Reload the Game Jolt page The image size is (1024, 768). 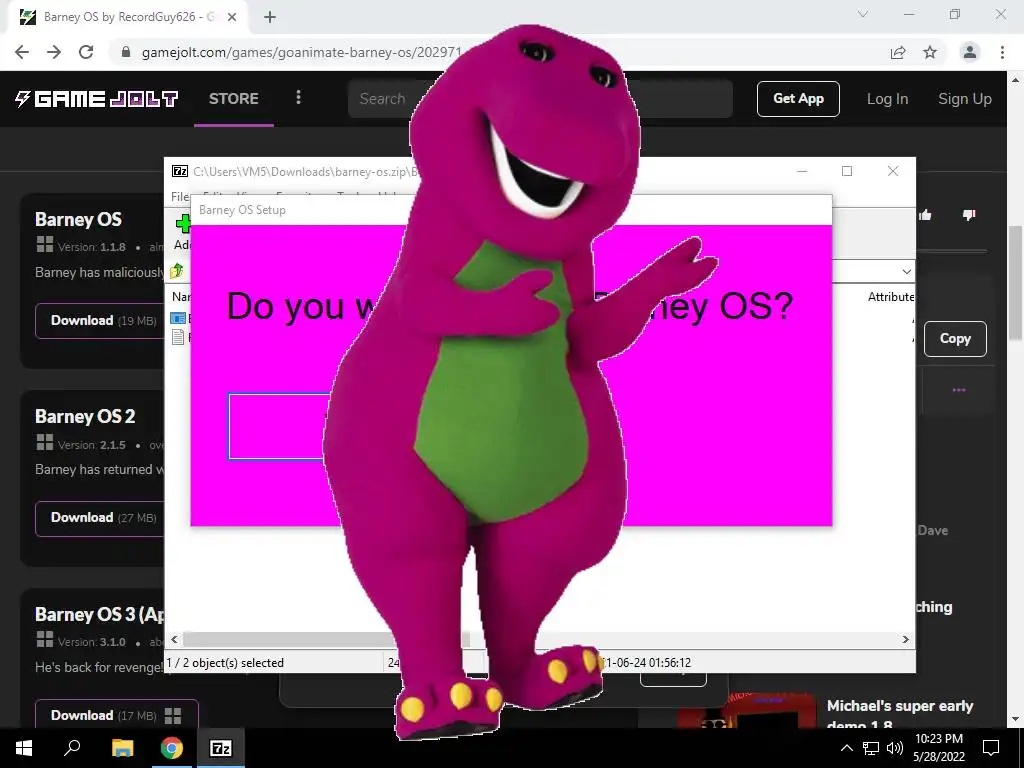point(86,52)
